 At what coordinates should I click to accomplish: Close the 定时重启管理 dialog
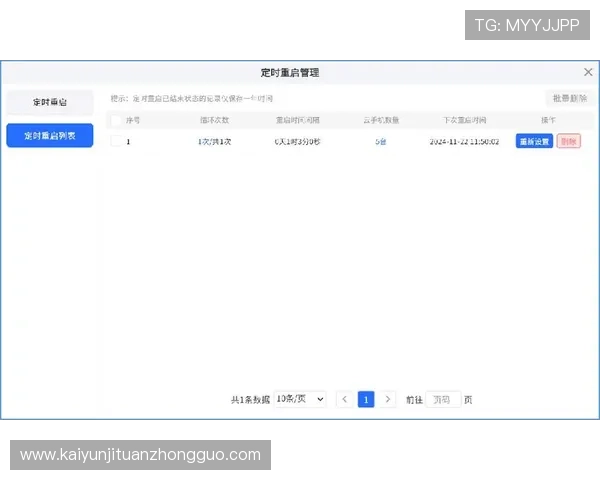[588, 72]
